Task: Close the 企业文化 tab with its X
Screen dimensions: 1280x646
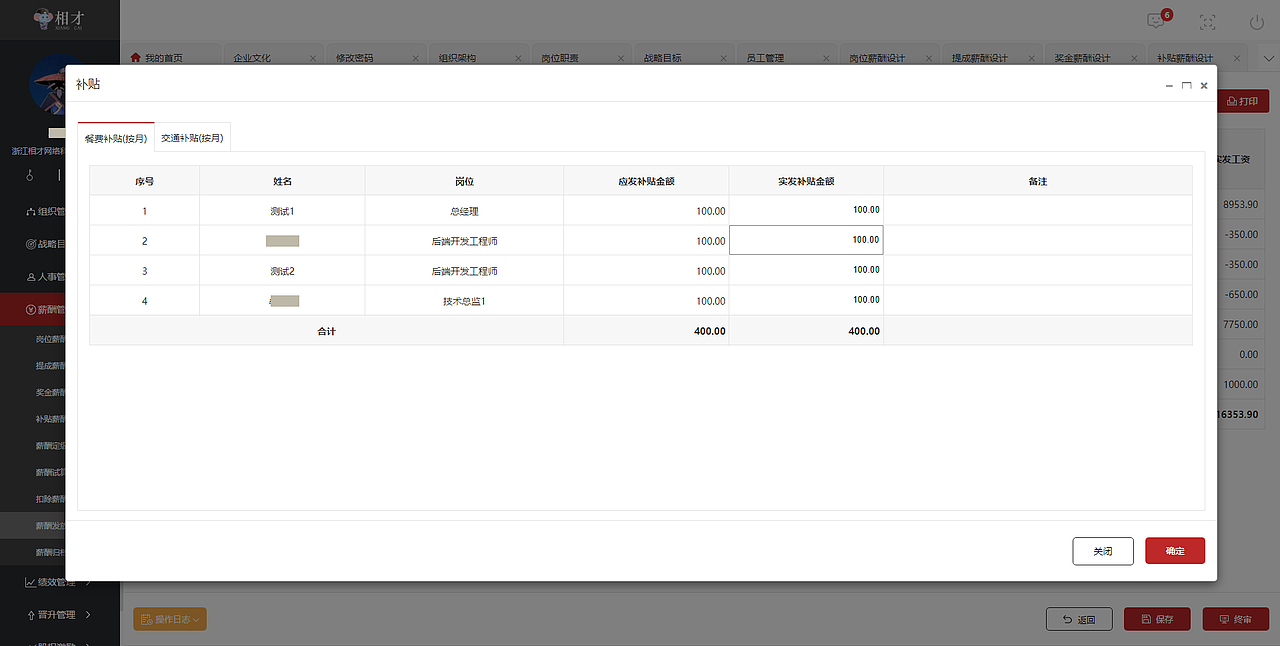Action: [x=313, y=58]
